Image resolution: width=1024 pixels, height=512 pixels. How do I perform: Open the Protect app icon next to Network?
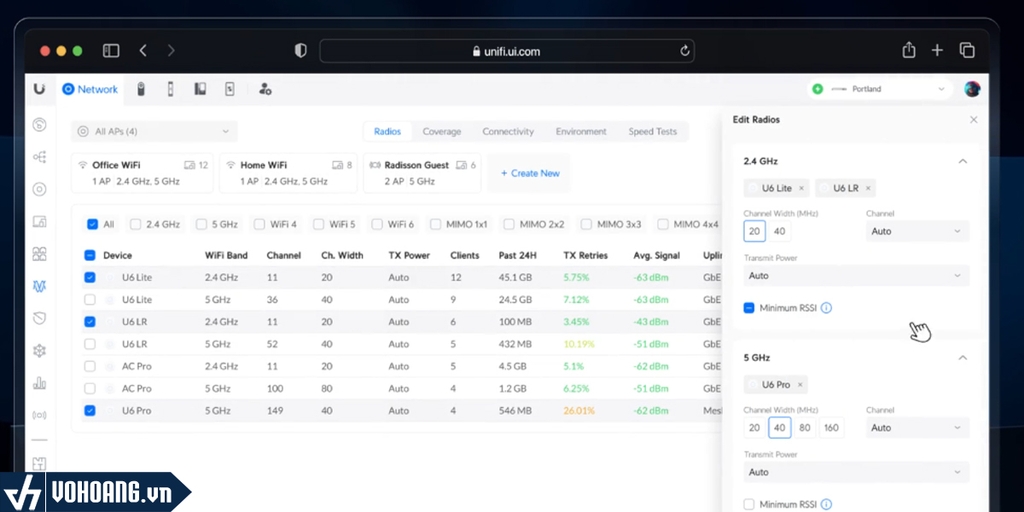[x=140, y=89]
